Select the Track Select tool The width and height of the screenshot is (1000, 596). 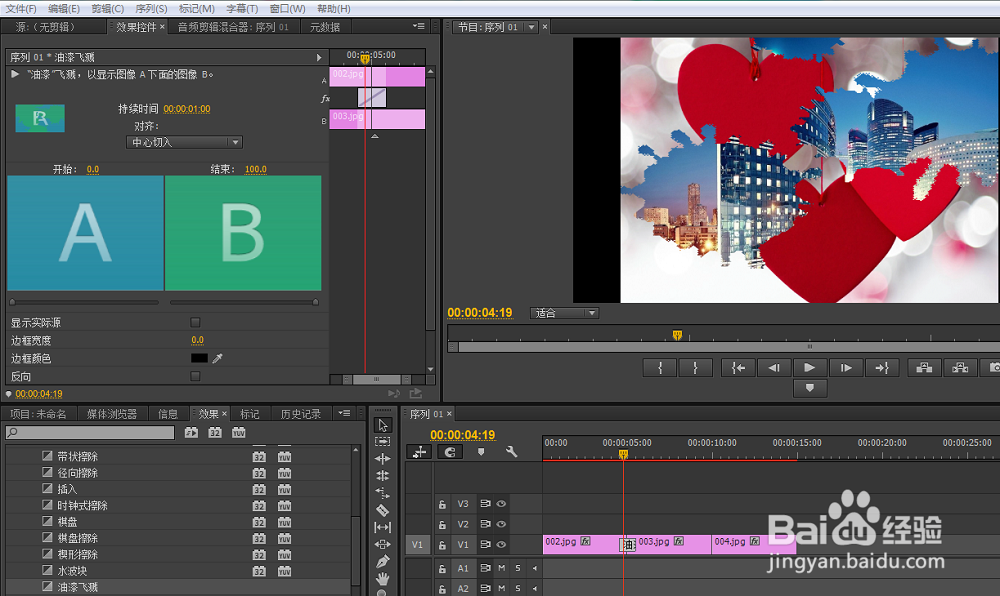point(383,441)
